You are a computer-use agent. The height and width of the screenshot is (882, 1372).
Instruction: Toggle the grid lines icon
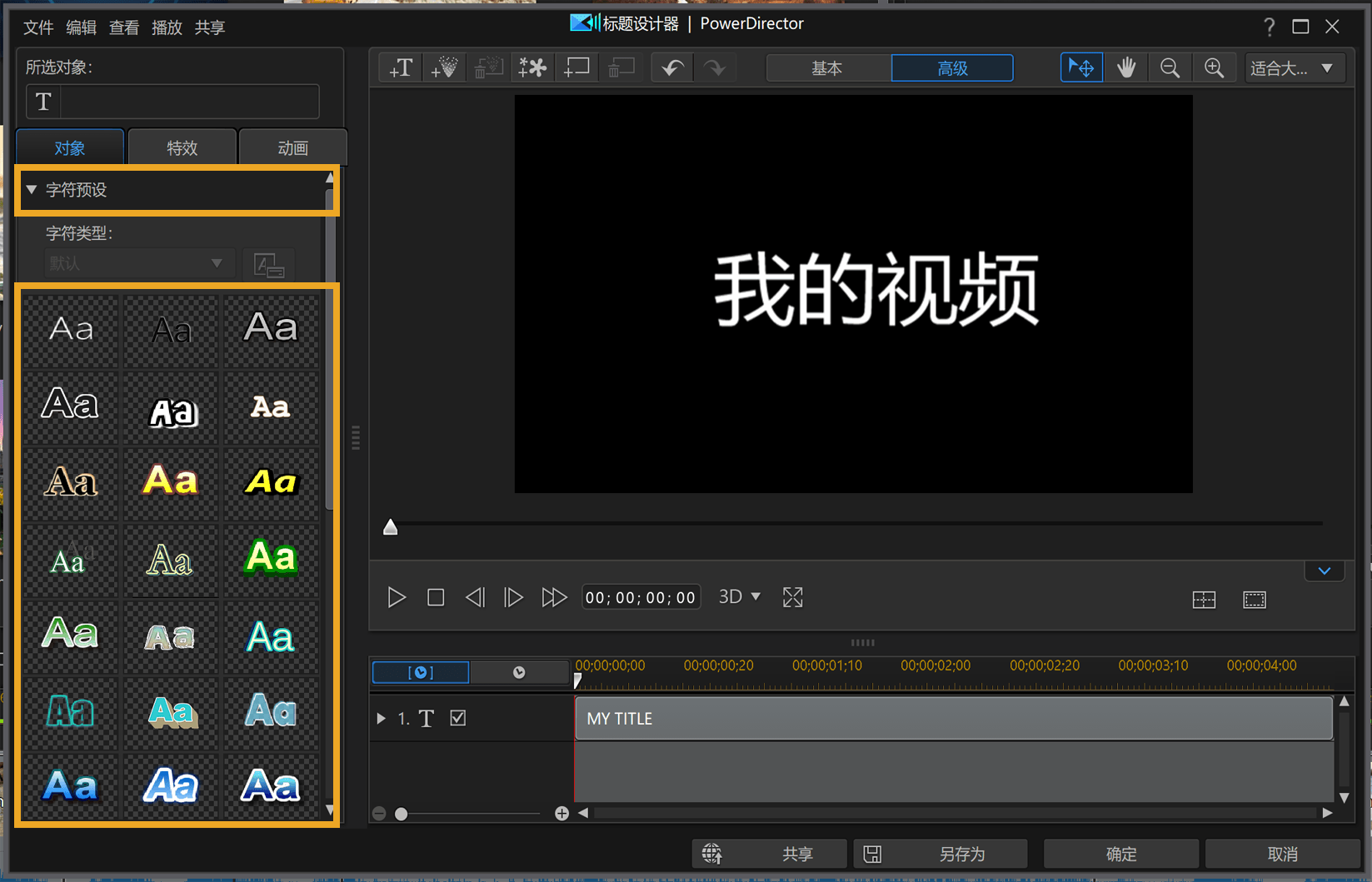[1204, 600]
